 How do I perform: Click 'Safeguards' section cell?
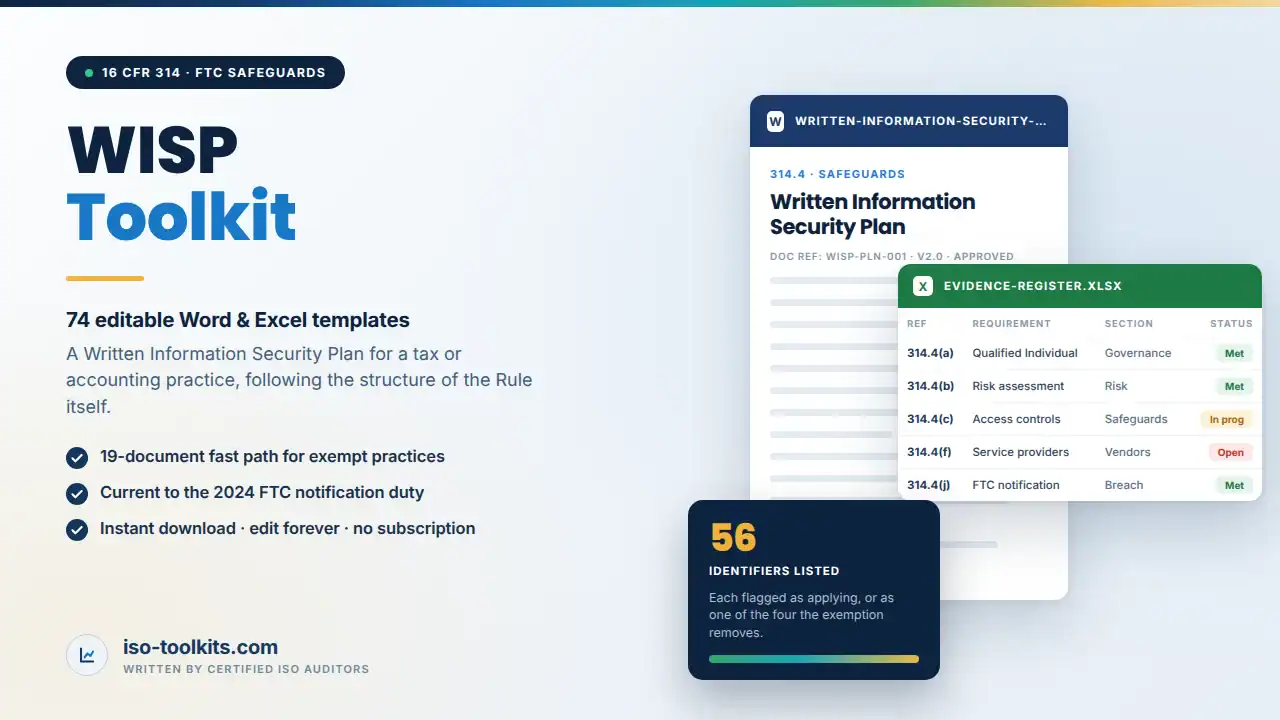pos(1136,419)
